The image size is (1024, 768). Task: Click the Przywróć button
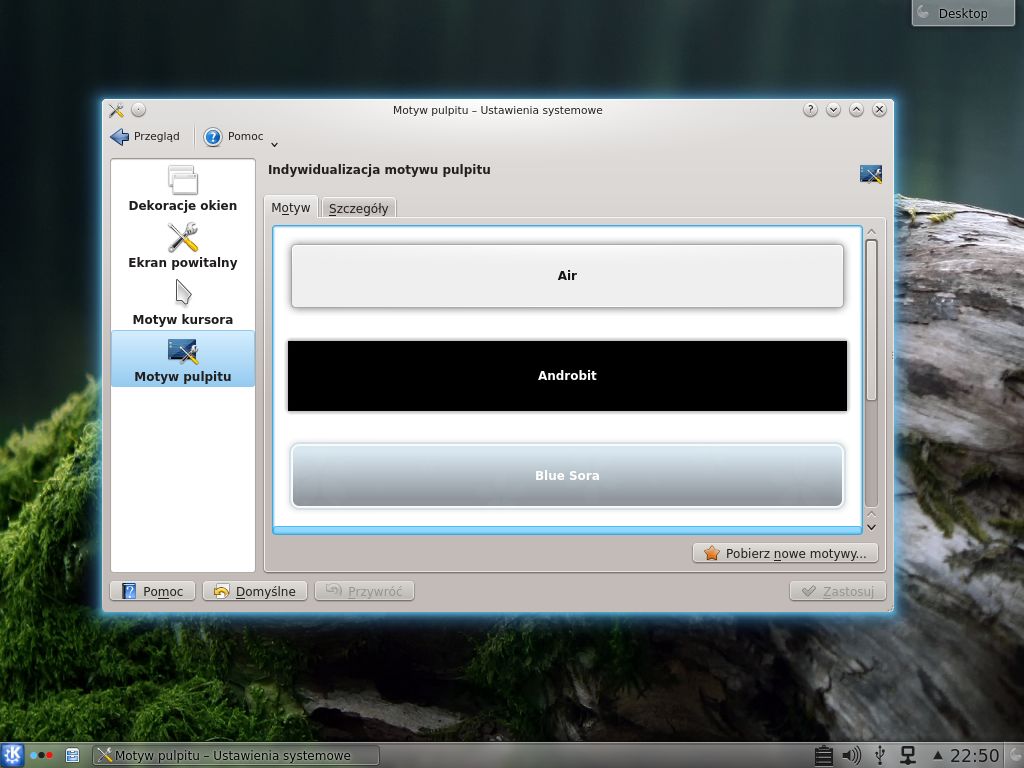pos(364,591)
